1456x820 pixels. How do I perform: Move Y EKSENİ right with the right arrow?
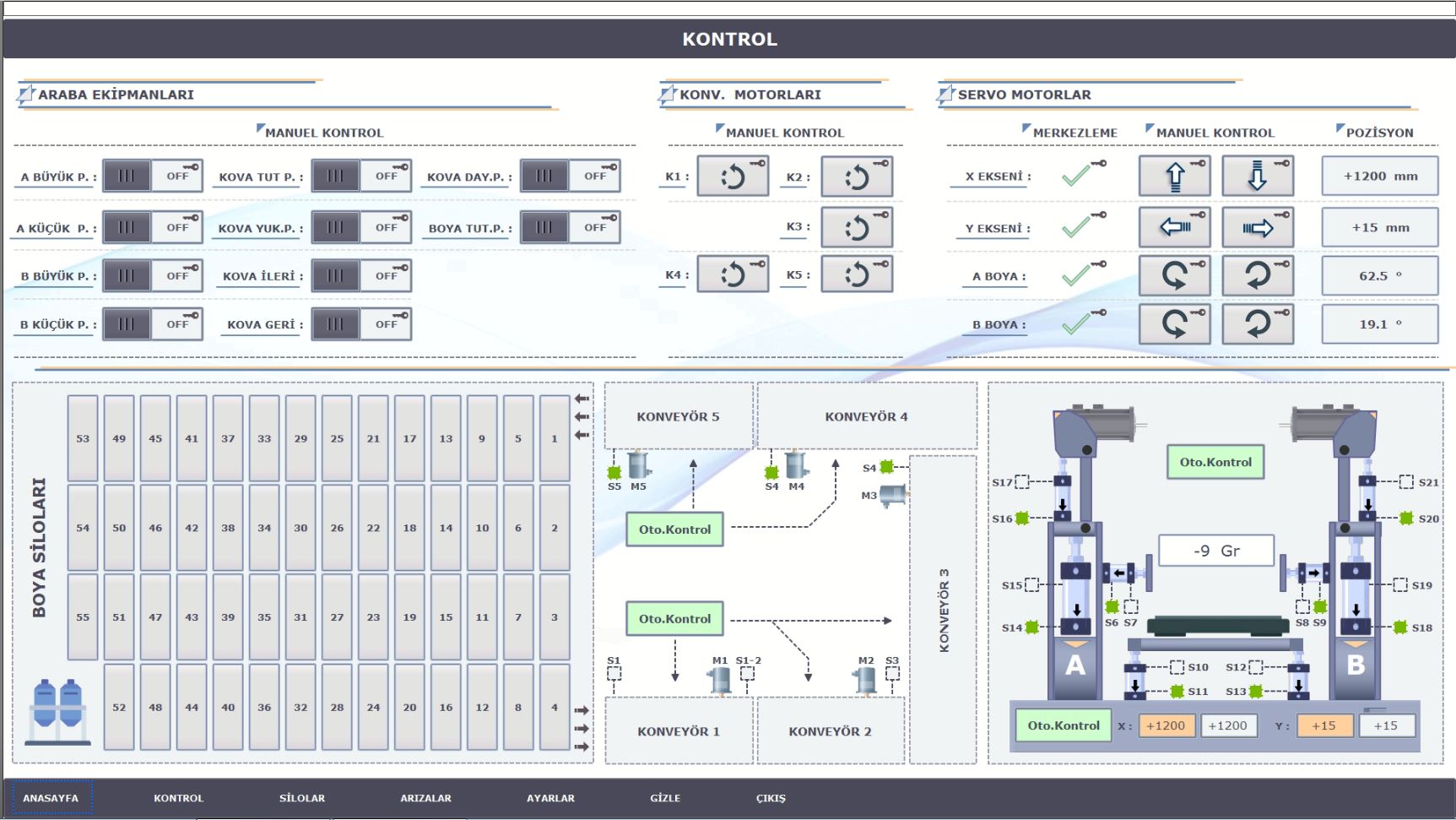click(1258, 227)
